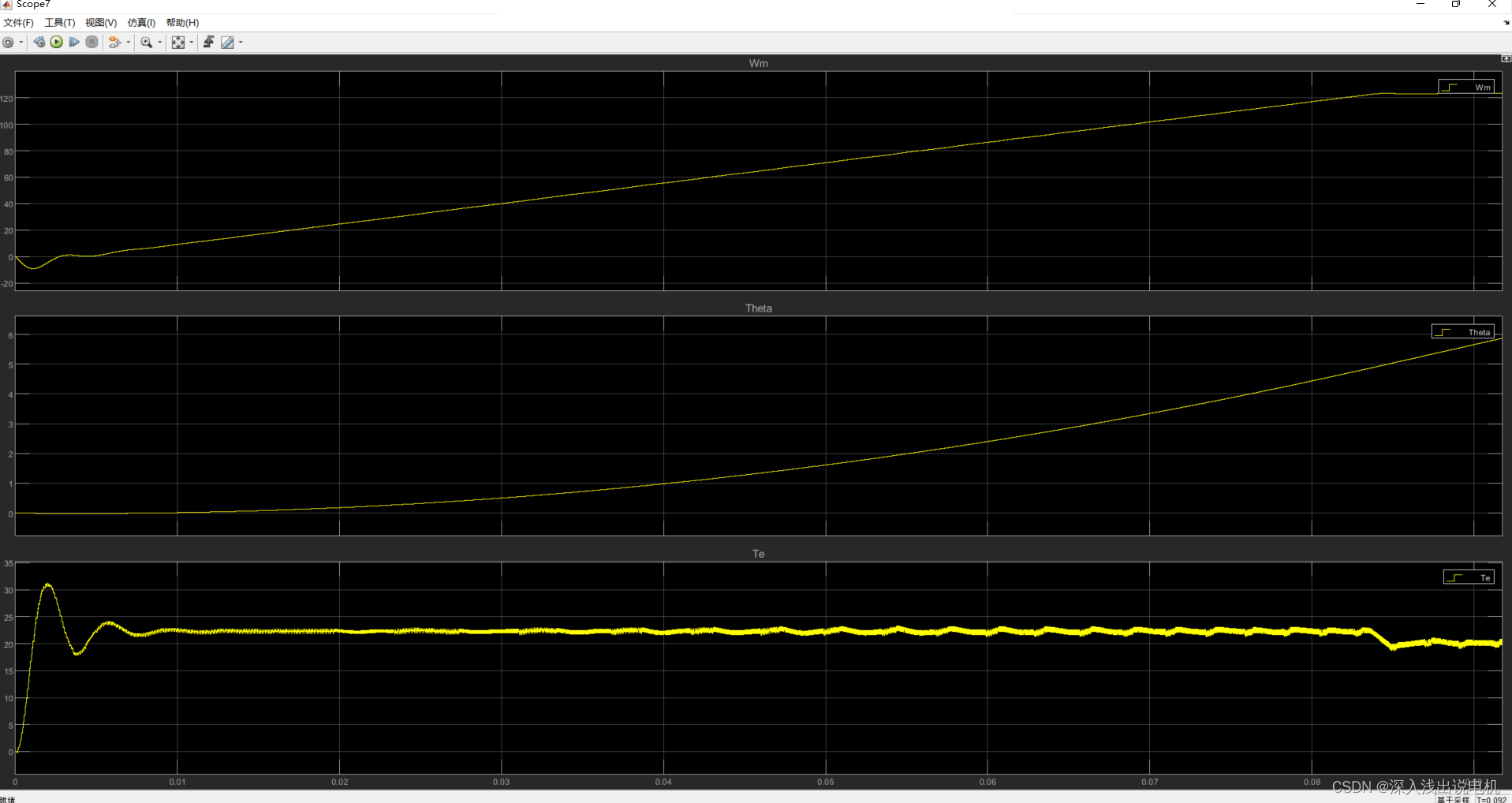
Task: Open the Triggers tool icon
Action: click(x=209, y=43)
